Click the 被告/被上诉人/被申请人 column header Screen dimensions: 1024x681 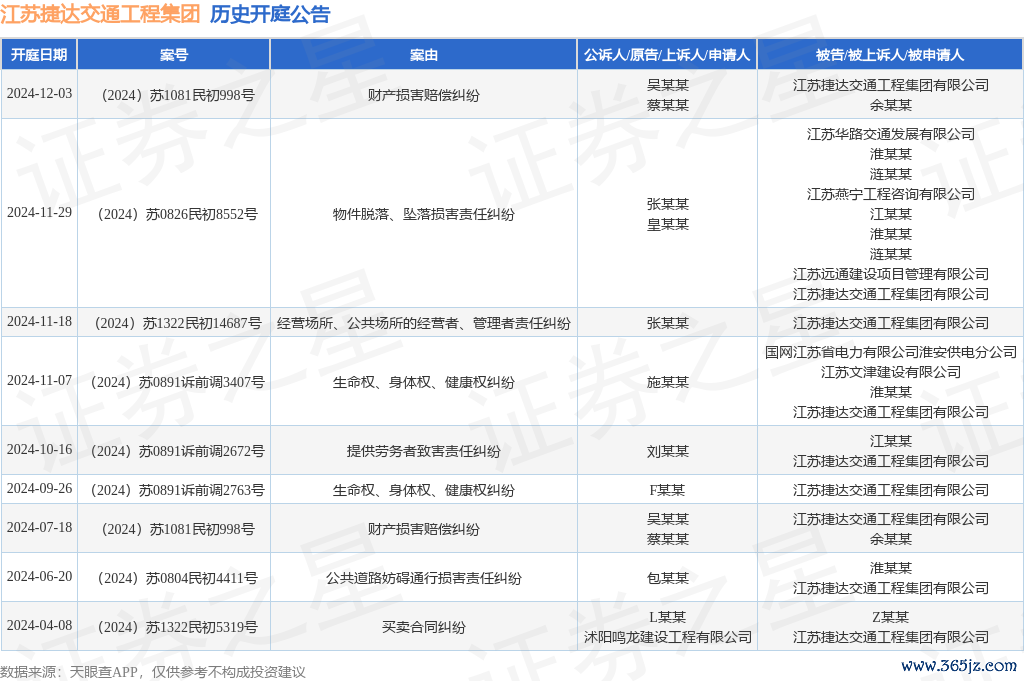tap(890, 55)
